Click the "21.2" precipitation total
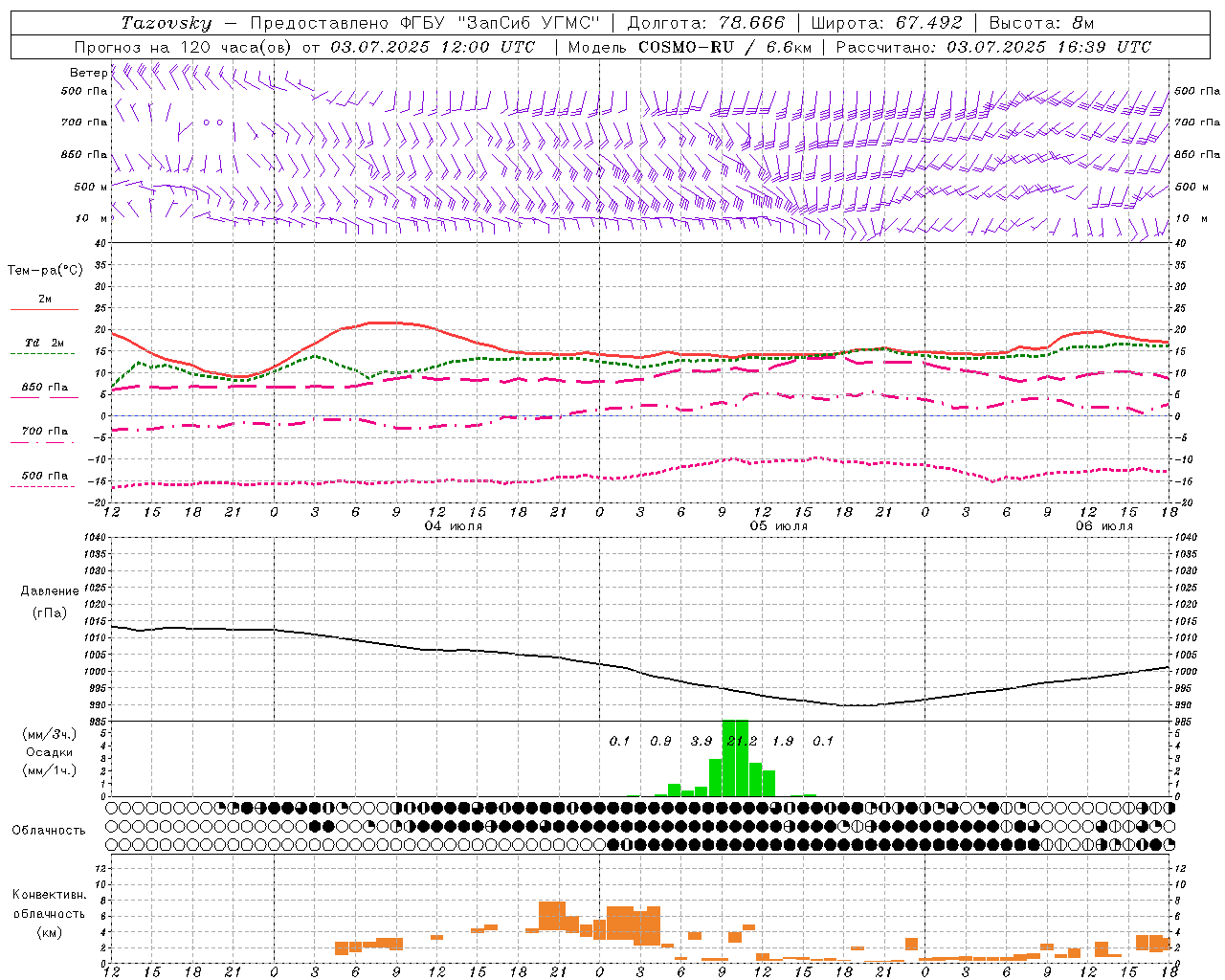 pos(742,741)
